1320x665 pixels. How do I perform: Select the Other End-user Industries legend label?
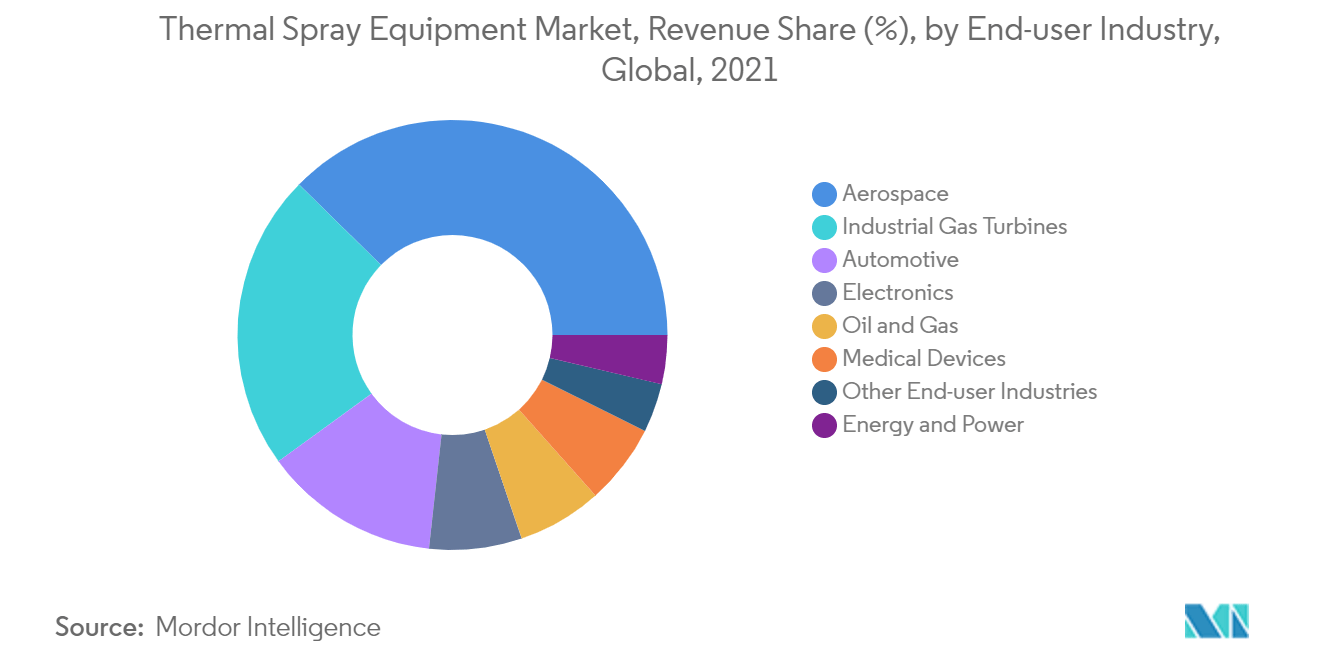[970, 391]
